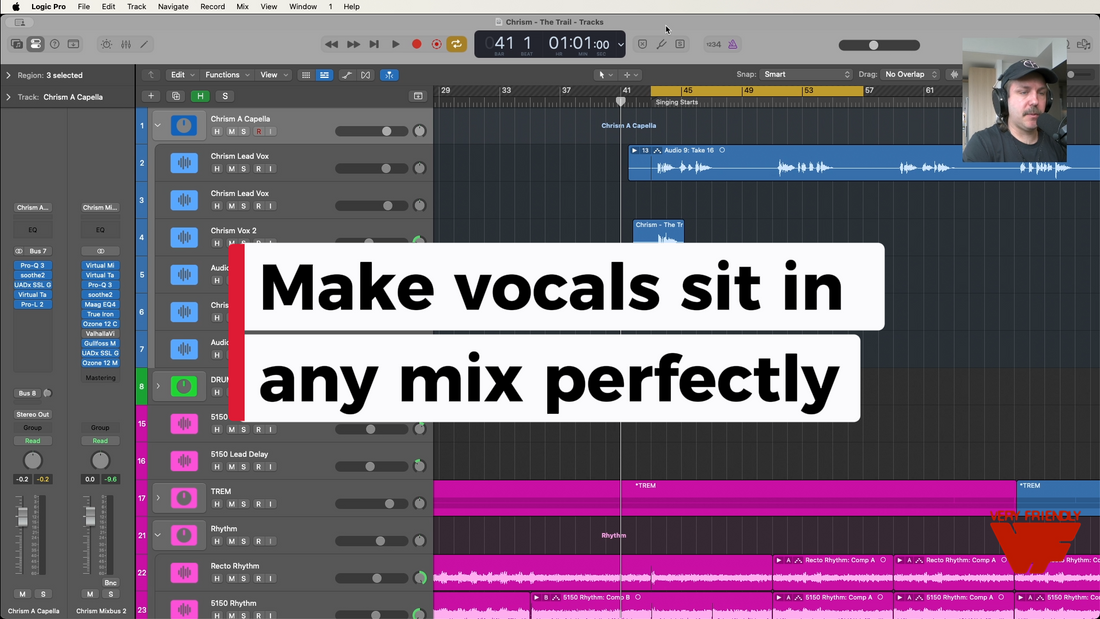Open the File menu

pos(83,6)
